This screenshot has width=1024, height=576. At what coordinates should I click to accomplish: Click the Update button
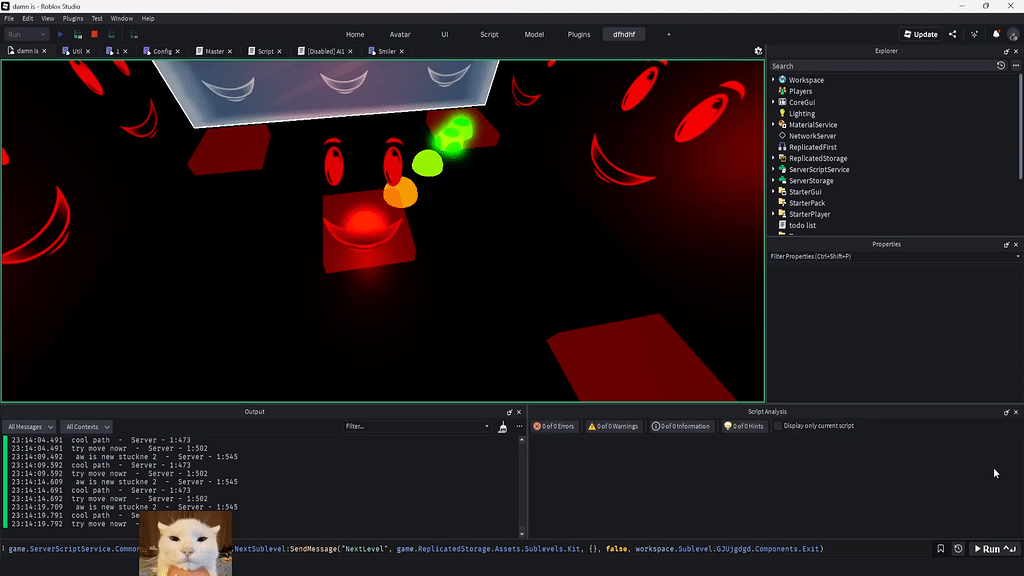tap(920, 34)
